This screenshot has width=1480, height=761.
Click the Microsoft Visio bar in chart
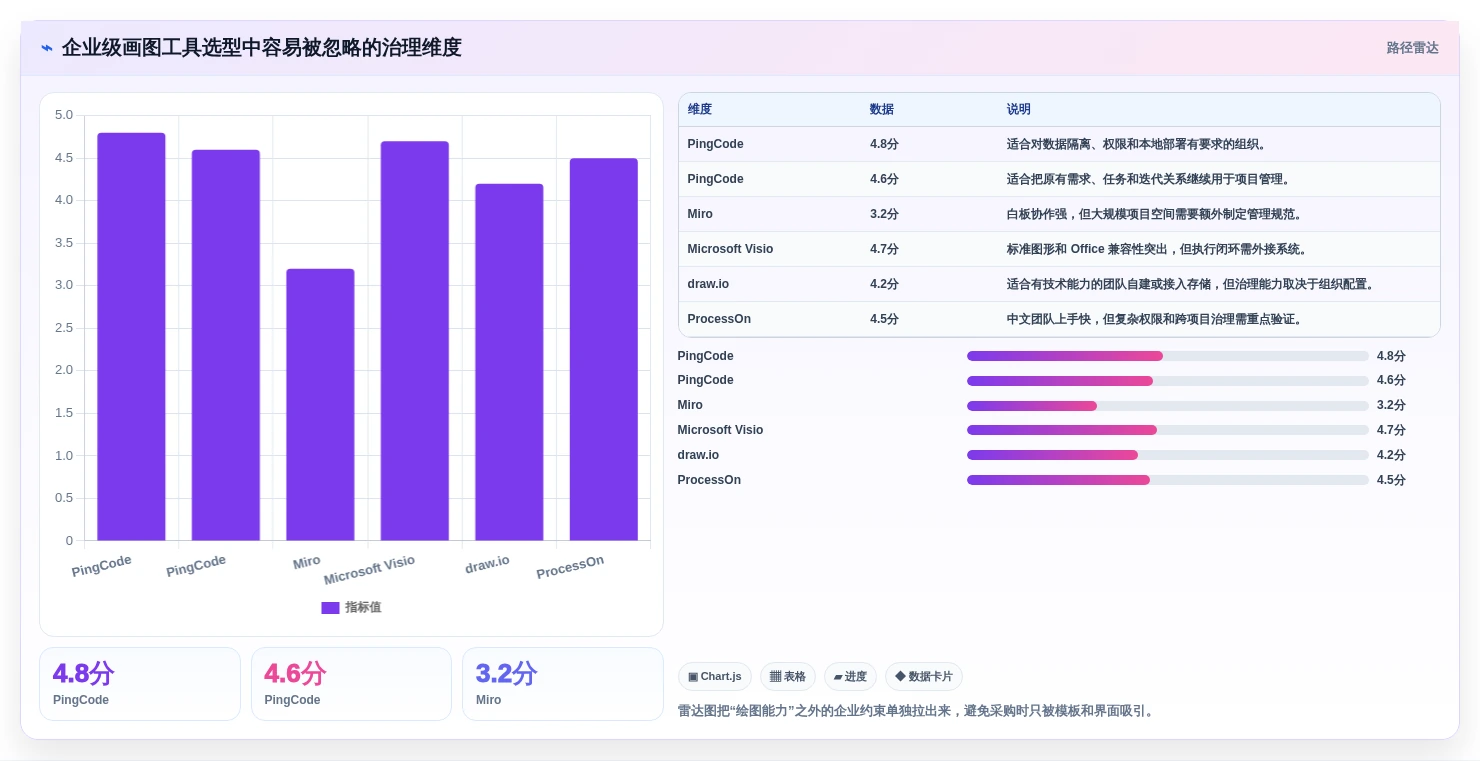414,341
